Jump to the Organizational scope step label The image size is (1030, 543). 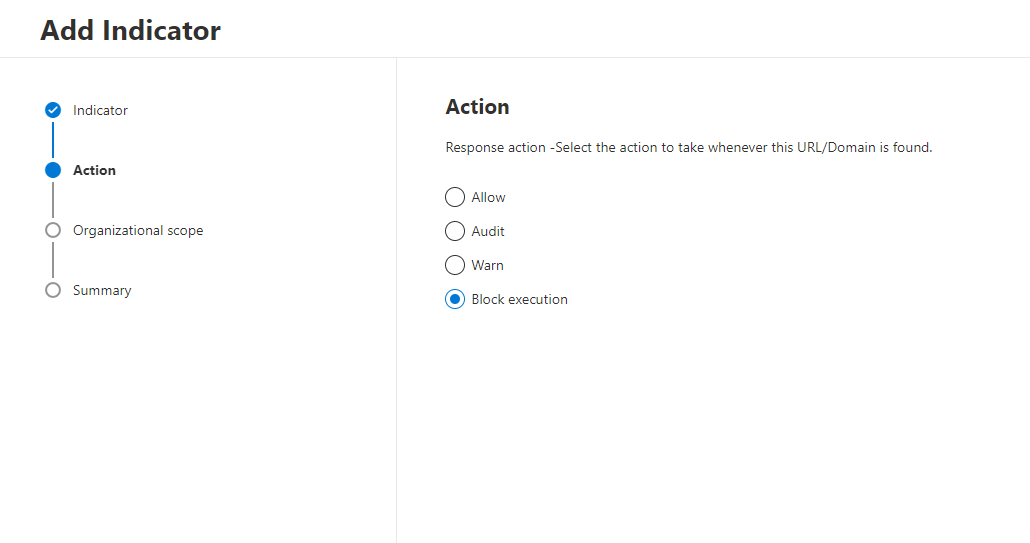[138, 230]
